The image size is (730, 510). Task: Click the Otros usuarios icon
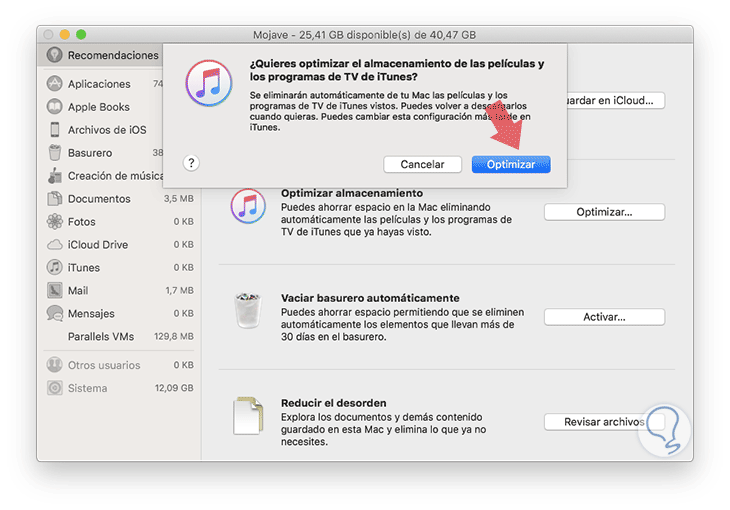[54, 365]
